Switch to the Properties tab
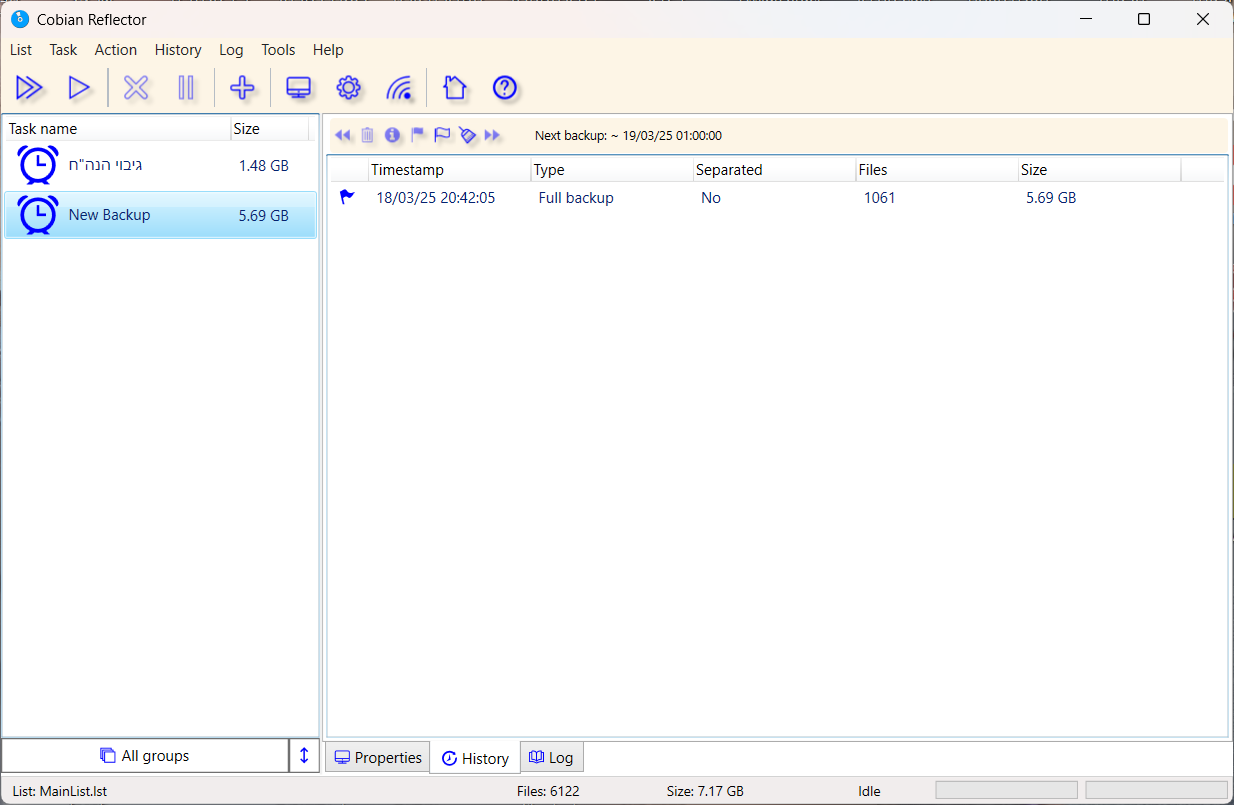The width and height of the screenshot is (1234, 805). [378, 758]
